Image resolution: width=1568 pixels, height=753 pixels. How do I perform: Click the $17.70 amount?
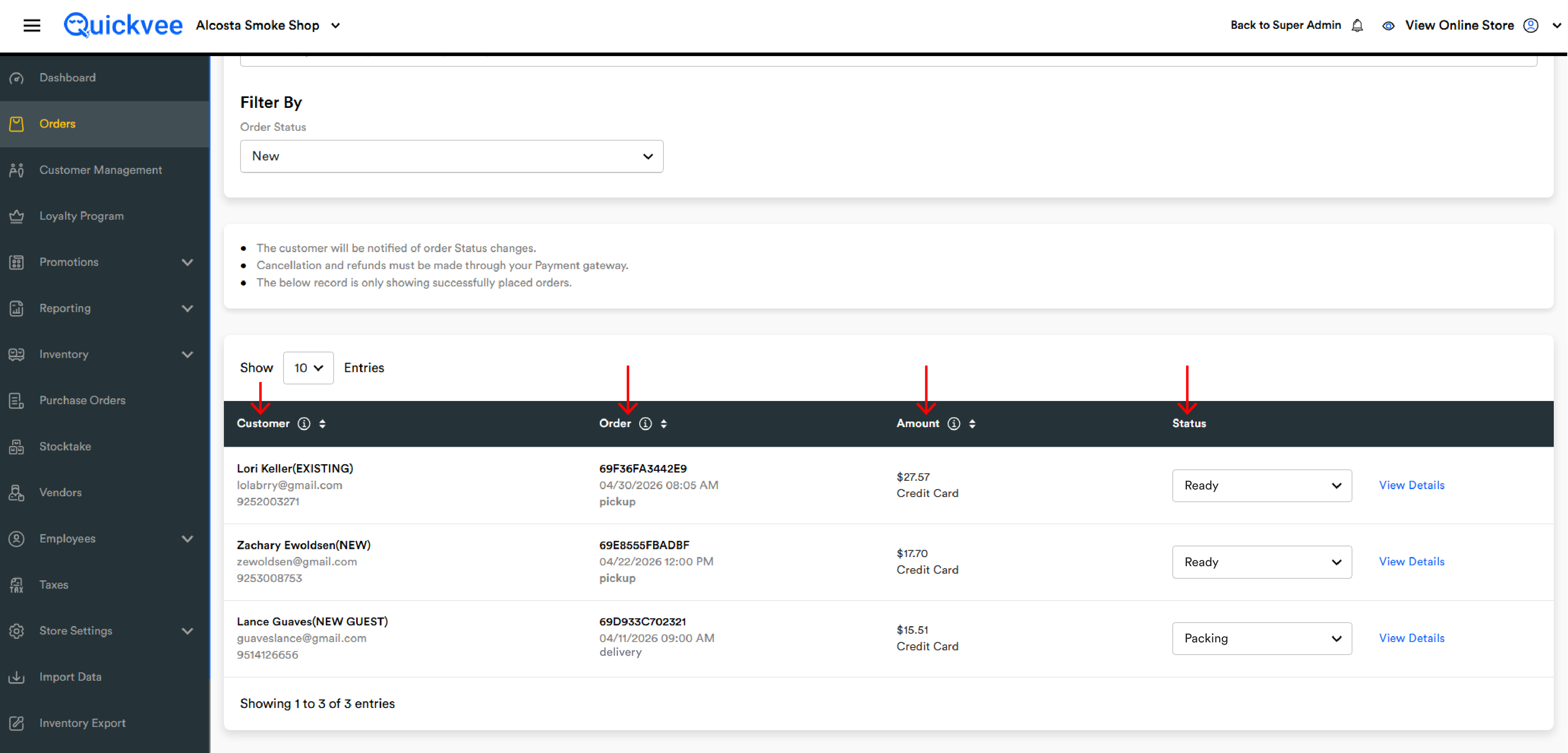[912, 554]
